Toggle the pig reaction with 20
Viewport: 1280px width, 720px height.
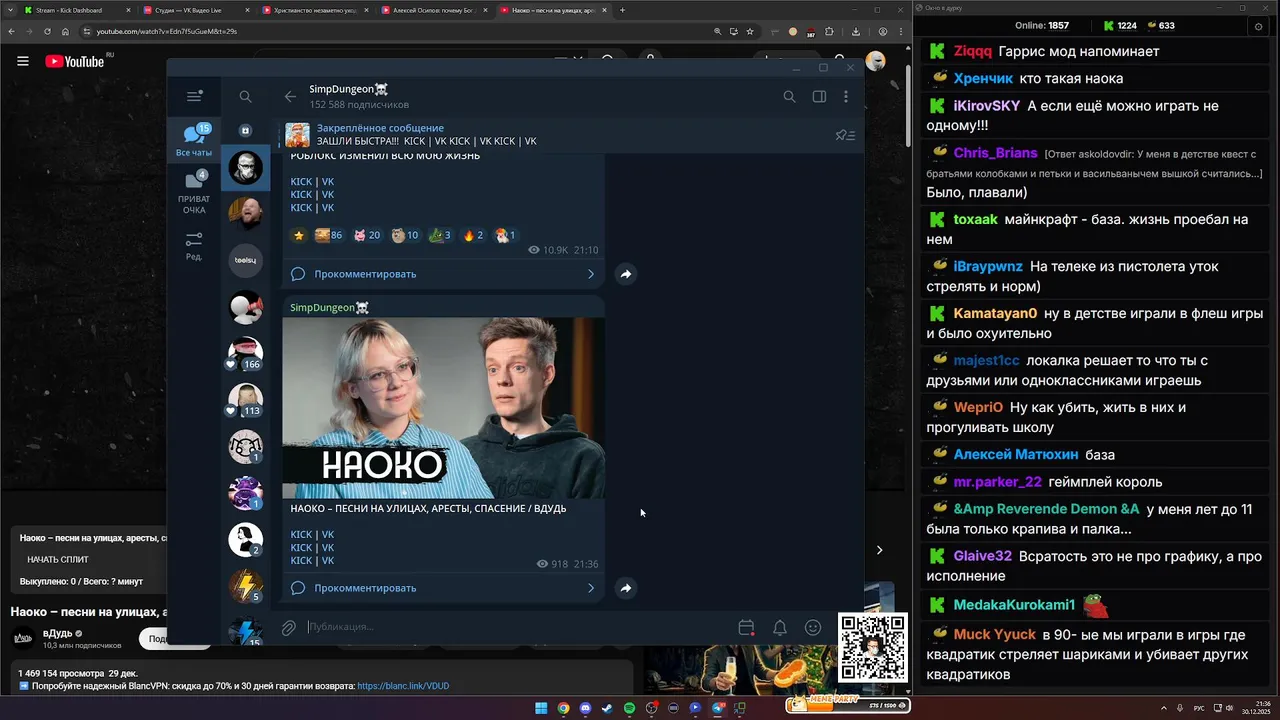[x=366, y=235]
